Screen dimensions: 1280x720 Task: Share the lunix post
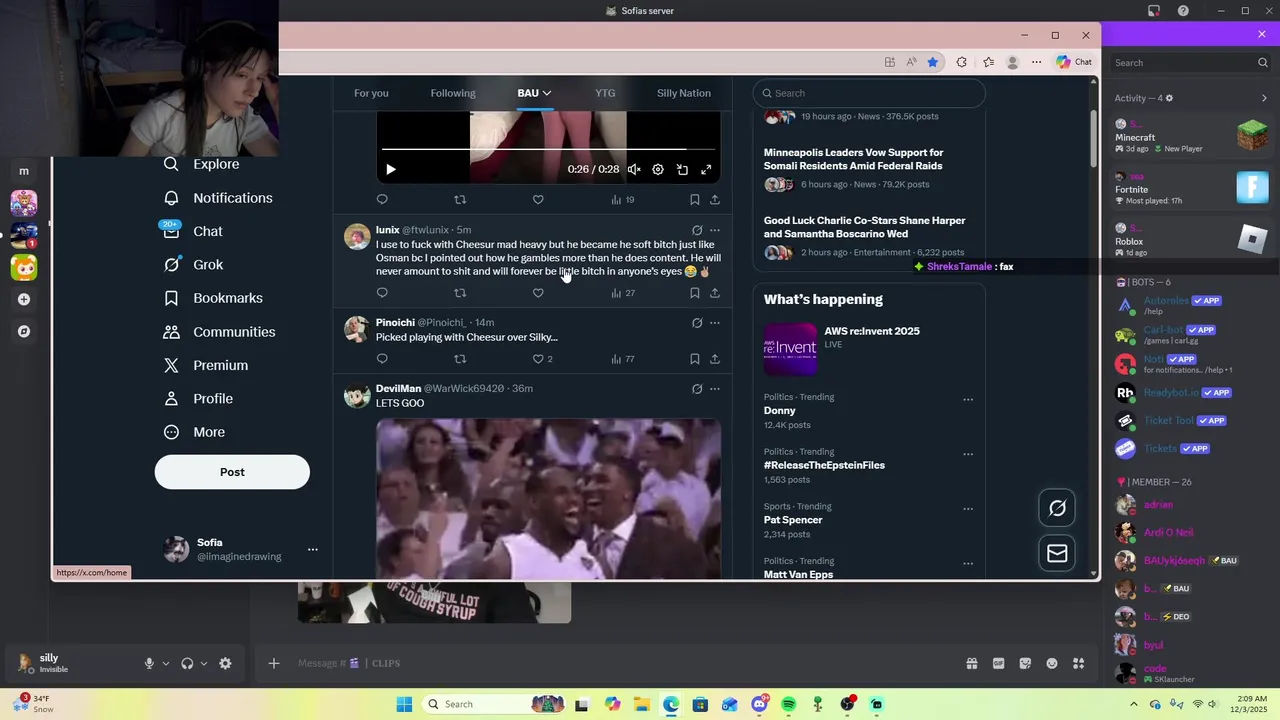(x=714, y=293)
